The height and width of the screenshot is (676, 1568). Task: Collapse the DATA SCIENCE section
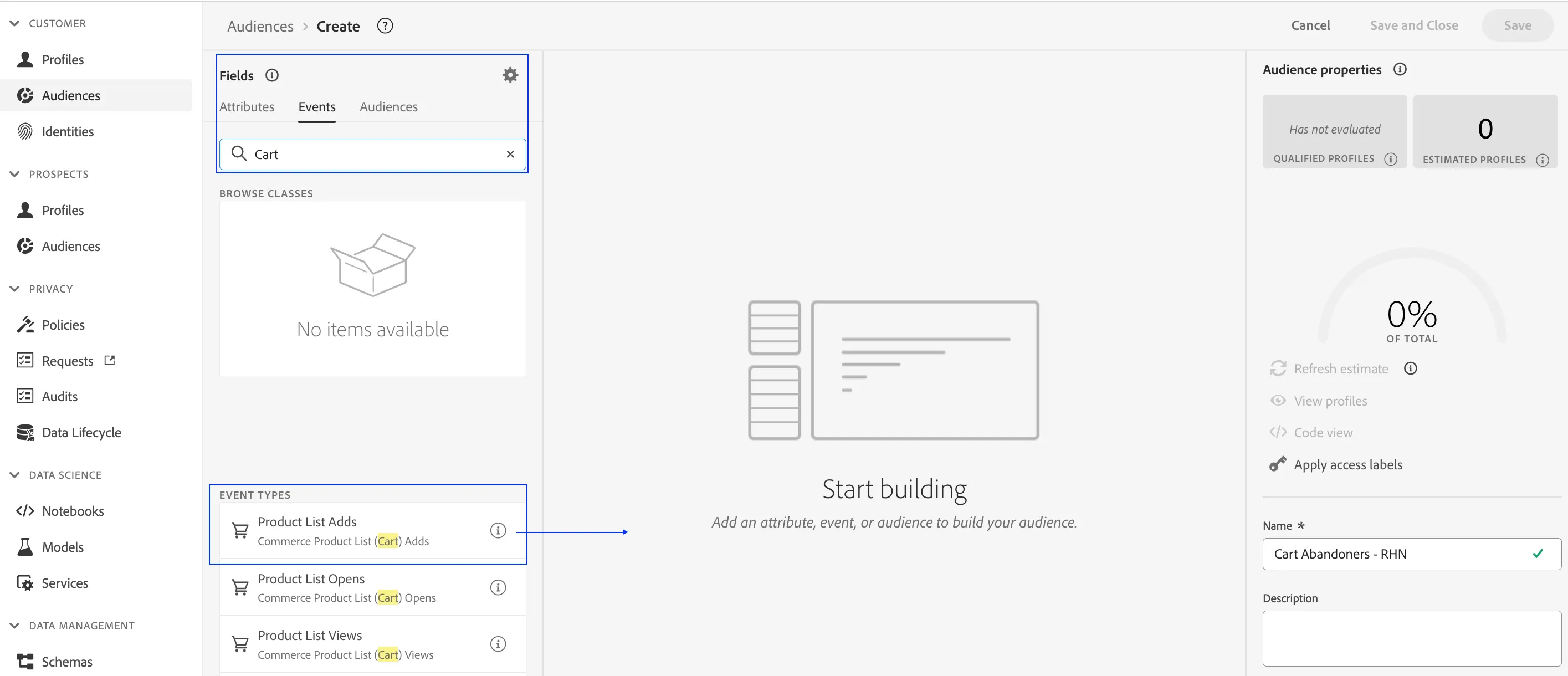point(14,475)
